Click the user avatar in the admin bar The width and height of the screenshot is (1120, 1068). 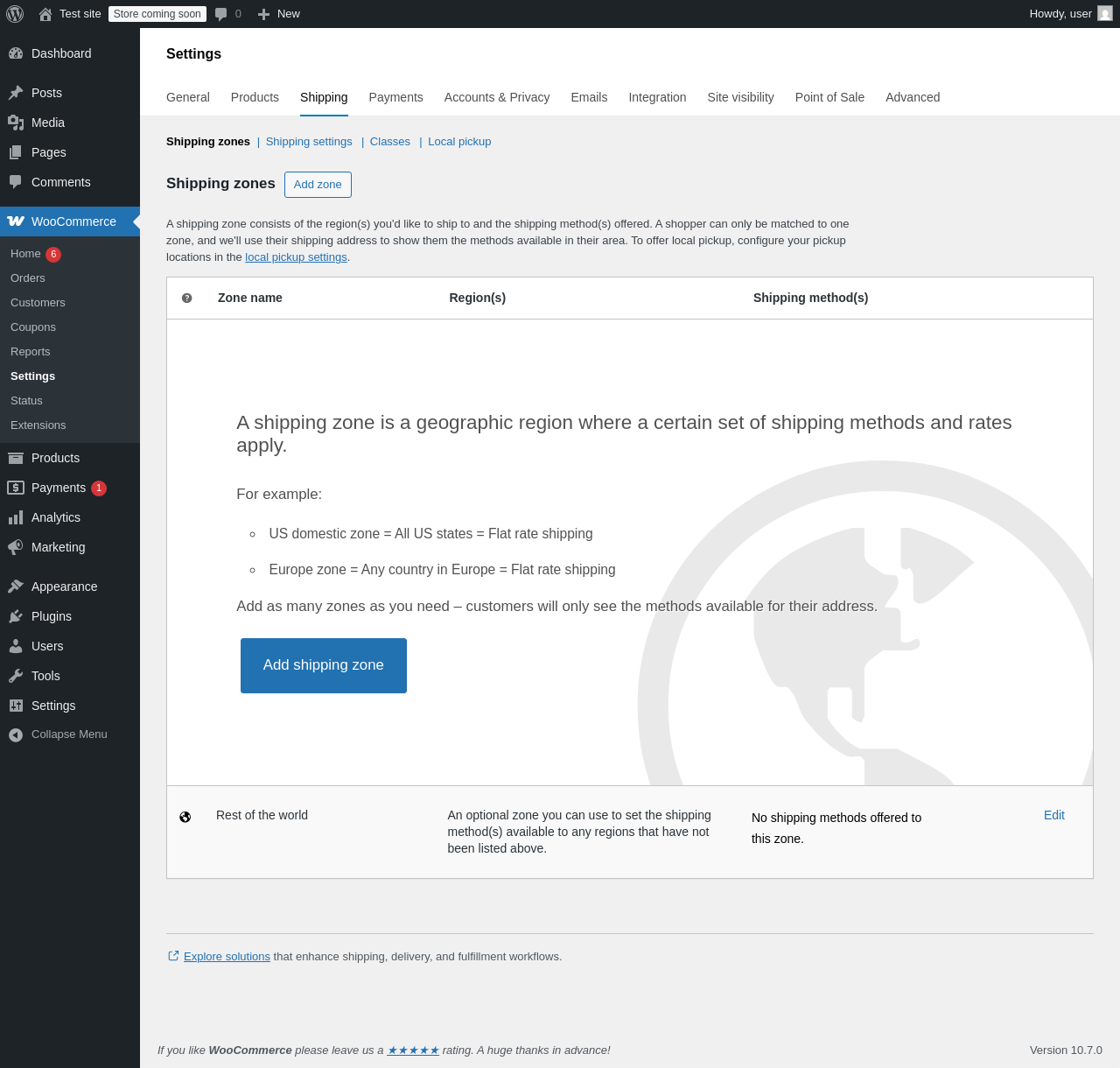[1105, 14]
